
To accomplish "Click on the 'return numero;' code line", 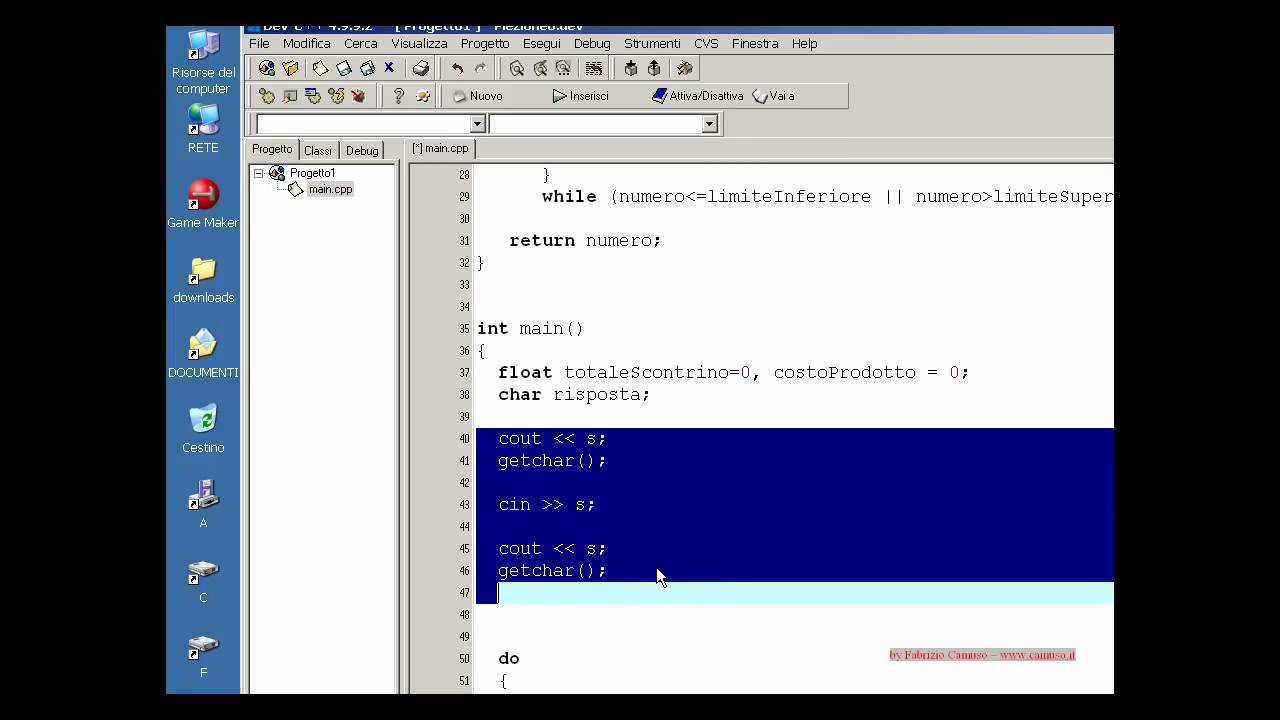I will 585,241.
